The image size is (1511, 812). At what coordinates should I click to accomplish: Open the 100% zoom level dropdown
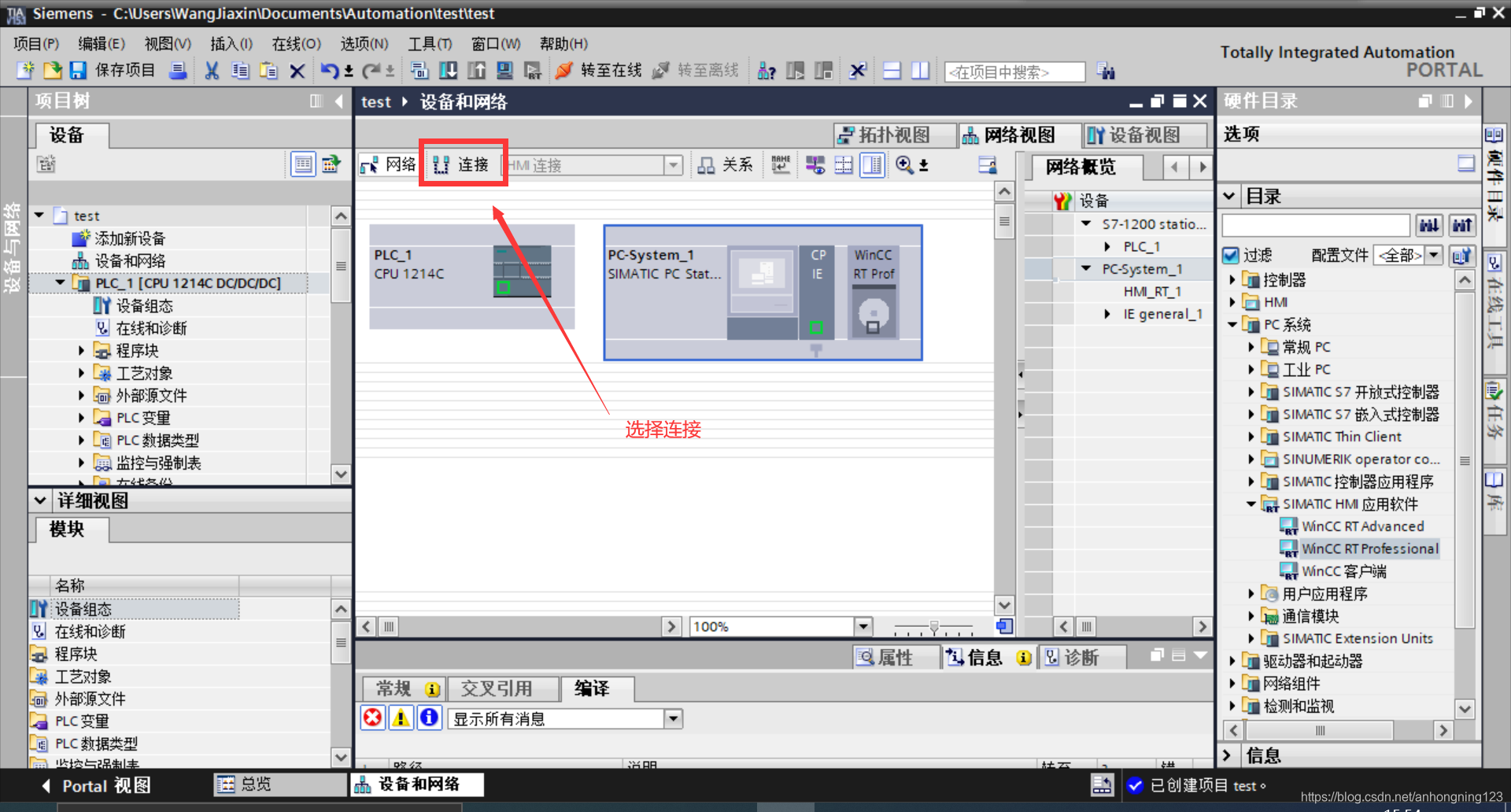(863, 626)
